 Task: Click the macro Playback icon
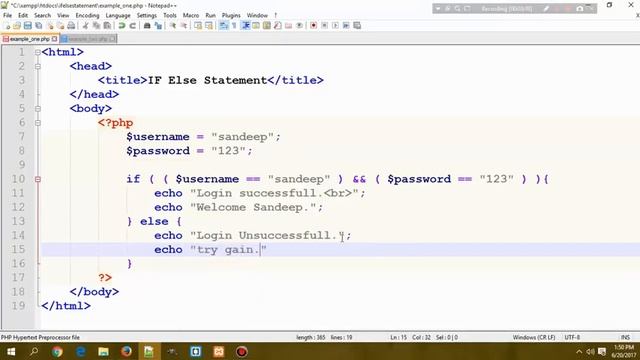point(335,26)
